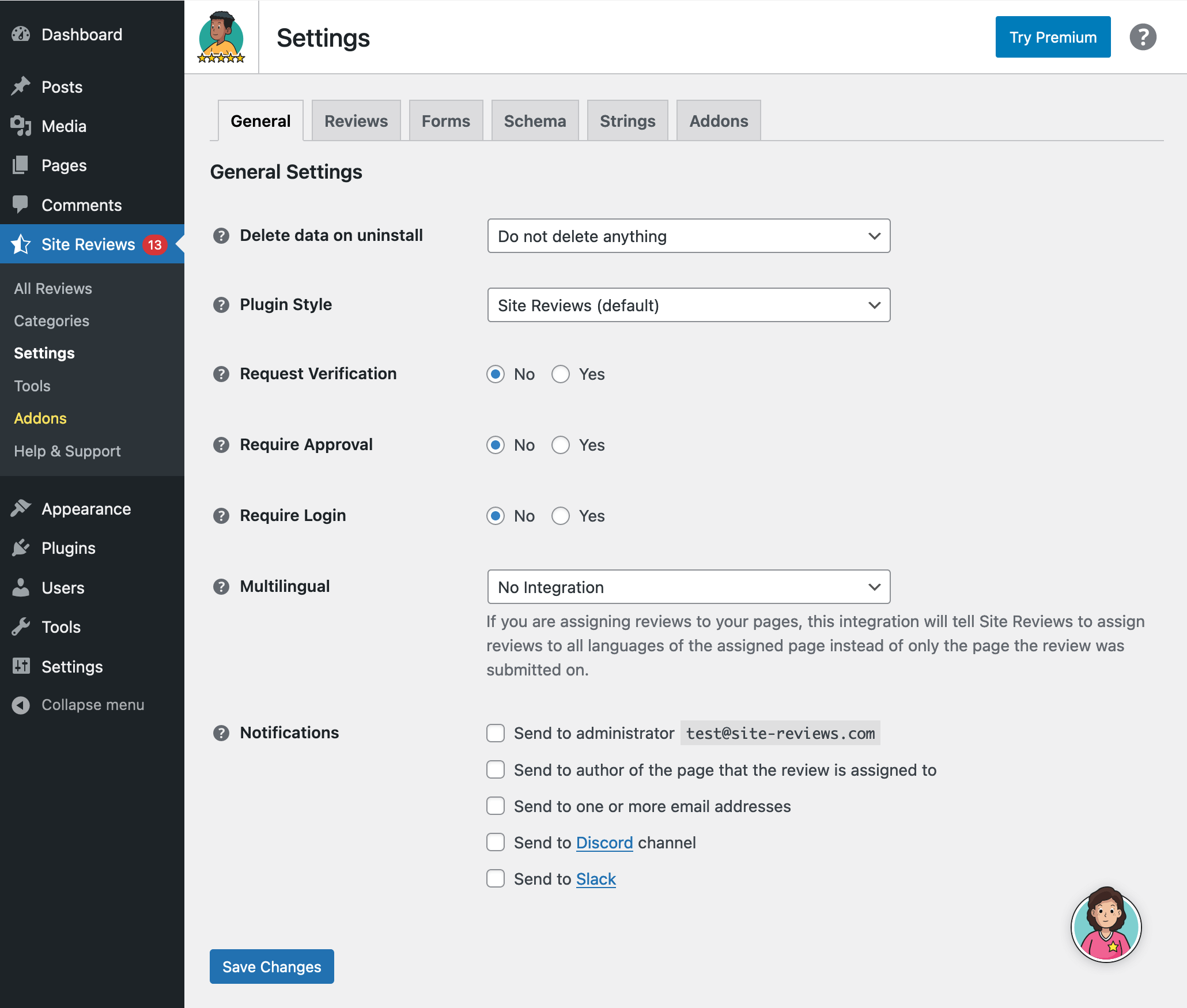This screenshot has width=1187, height=1008.
Task: Click help icon beside Delete data on uninstall
Action: [x=221, y=236]
